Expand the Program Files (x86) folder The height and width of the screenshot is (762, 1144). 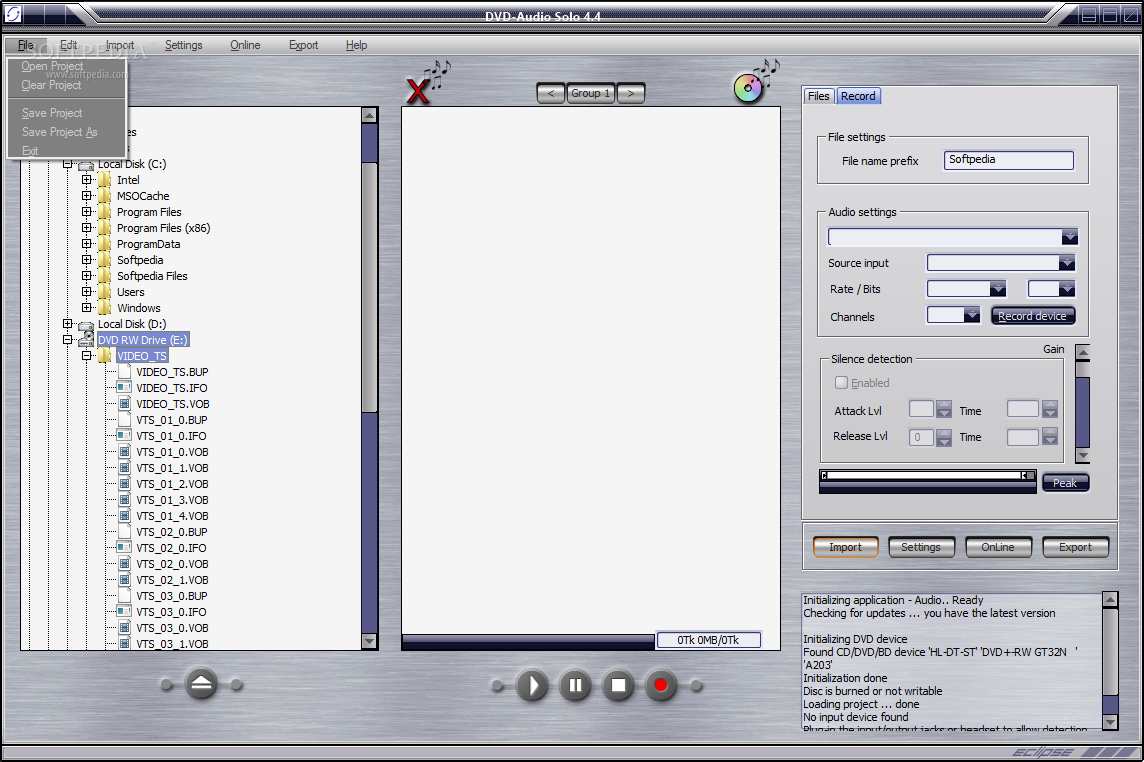(87, 228)
